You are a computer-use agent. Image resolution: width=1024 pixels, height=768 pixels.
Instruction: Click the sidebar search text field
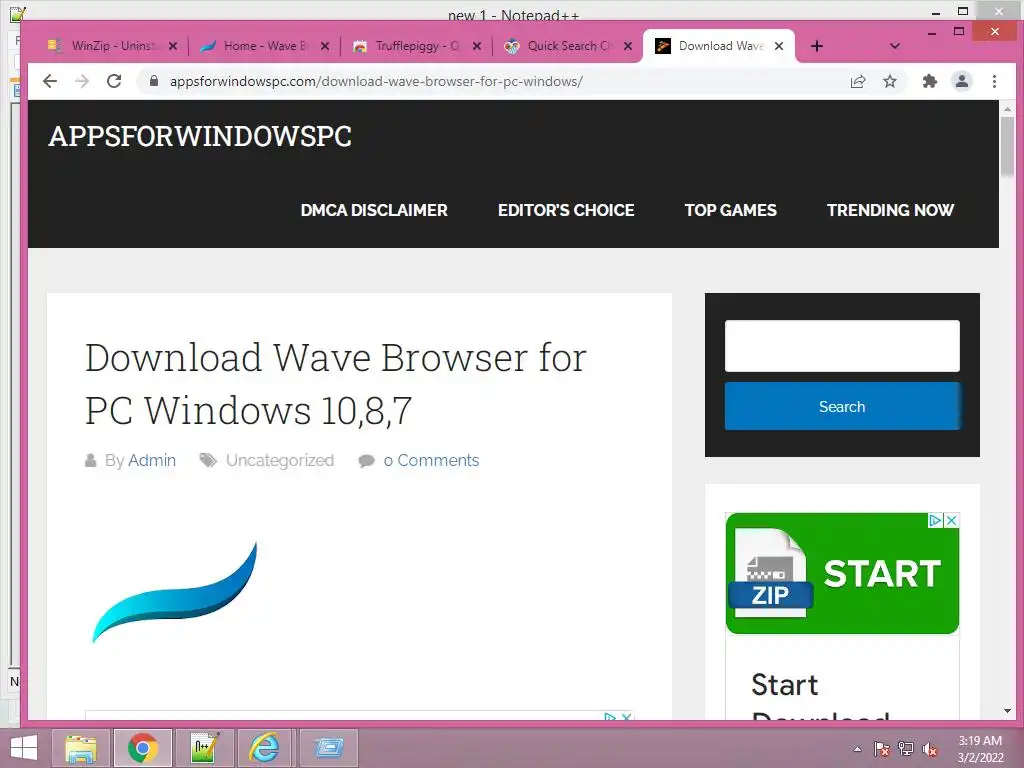(x=842, y=345)
